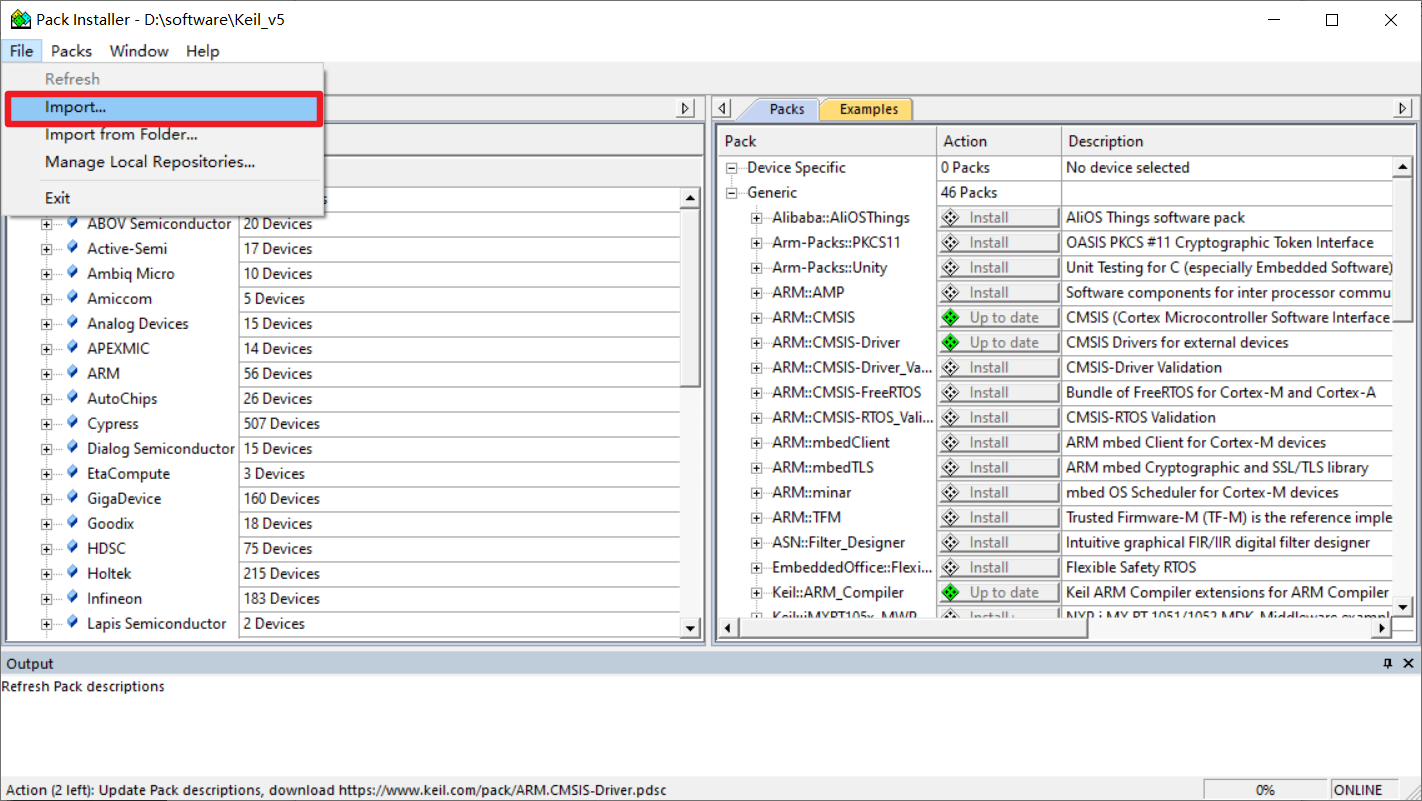
Task: Click the Cypress vendor icon
Action: click(x=72, y=423)
